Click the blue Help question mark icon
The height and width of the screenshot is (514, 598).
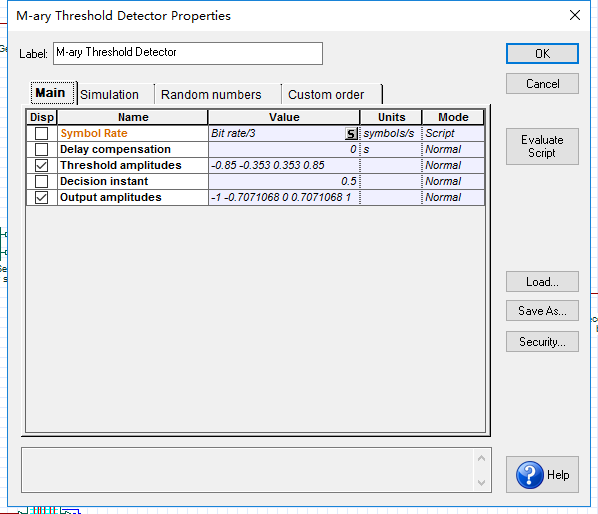click(x=530, y=475)
